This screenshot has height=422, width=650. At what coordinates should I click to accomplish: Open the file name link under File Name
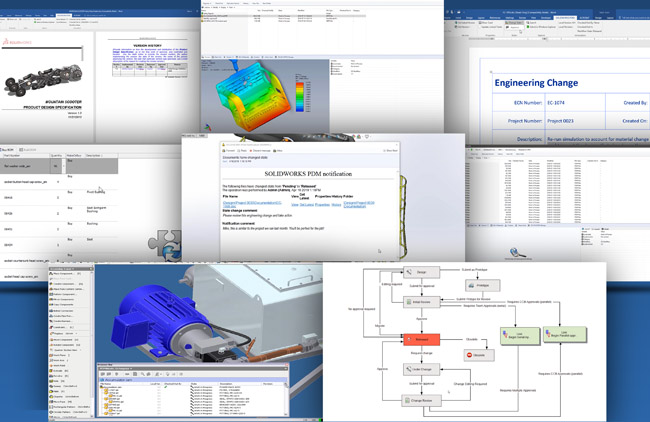click(252, 204)
